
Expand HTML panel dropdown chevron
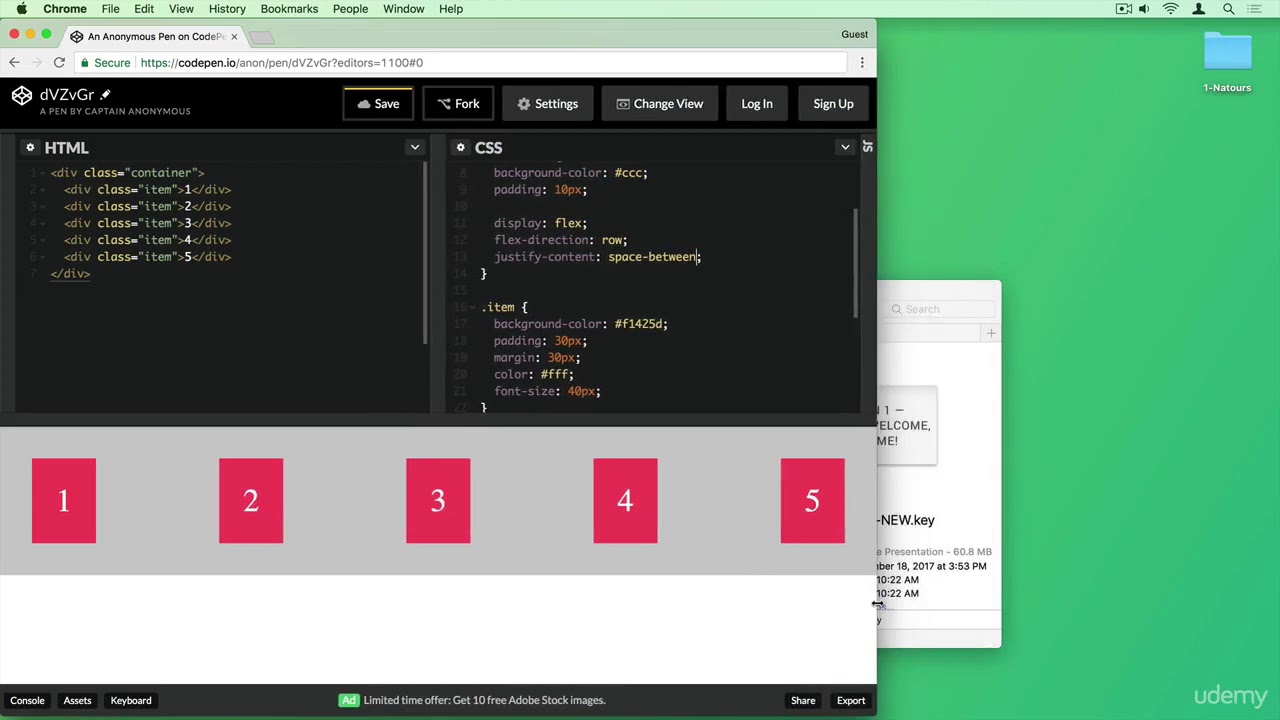(x=414, y=147)
